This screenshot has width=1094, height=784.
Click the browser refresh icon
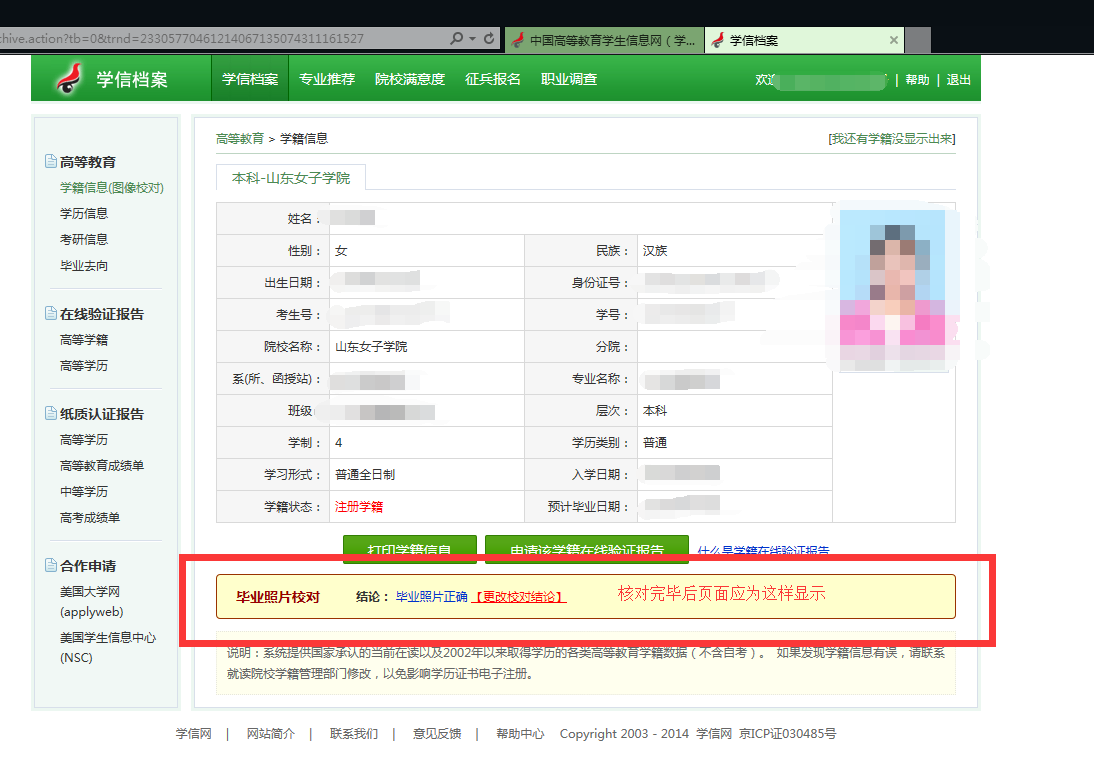coord(489,38)
